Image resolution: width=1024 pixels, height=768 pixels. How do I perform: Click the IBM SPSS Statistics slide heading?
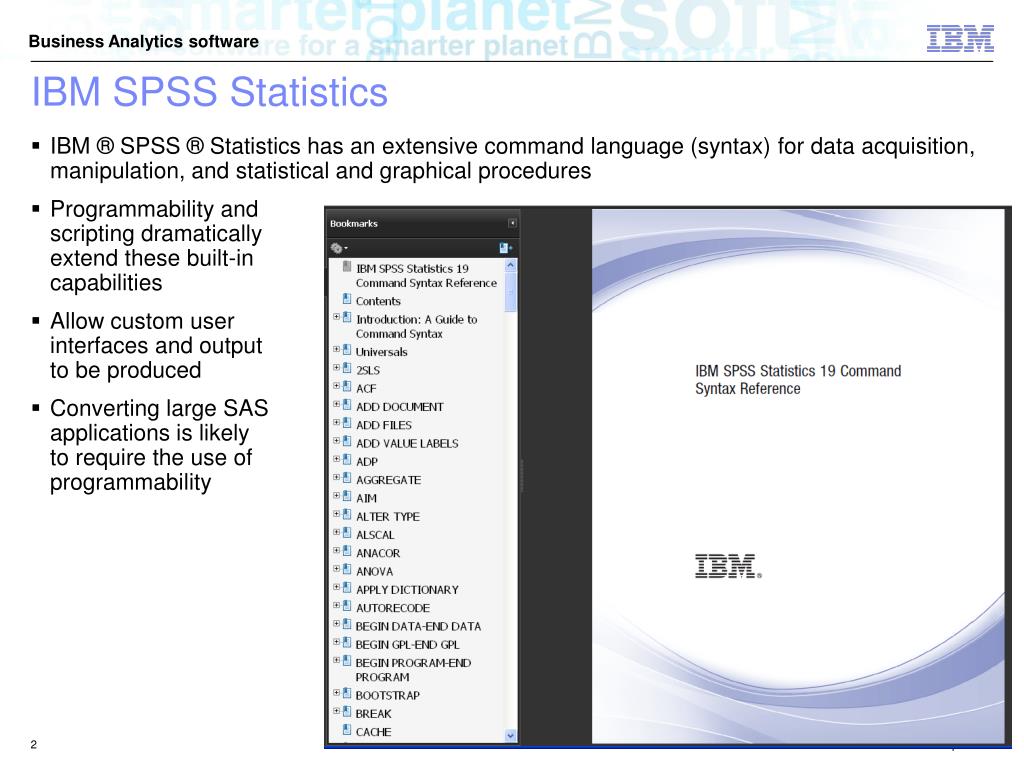pos(210,91)
